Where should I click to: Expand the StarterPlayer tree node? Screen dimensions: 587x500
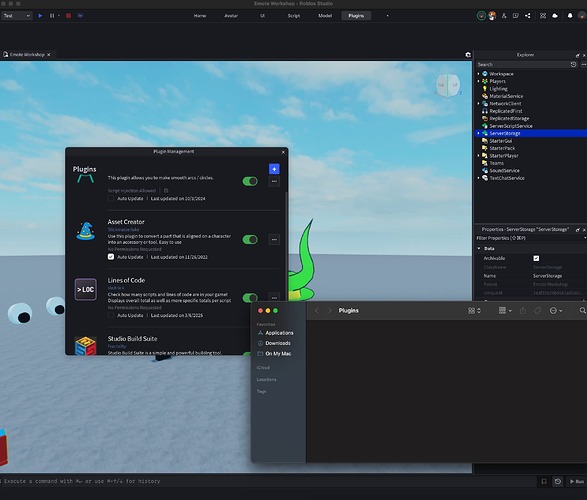click(478, 156)
